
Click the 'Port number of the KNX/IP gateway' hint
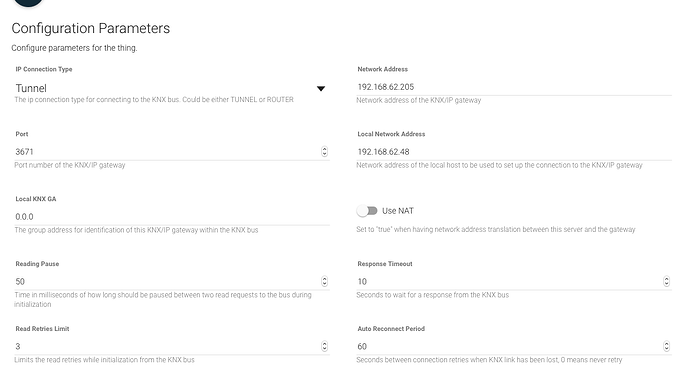(70, 165)
